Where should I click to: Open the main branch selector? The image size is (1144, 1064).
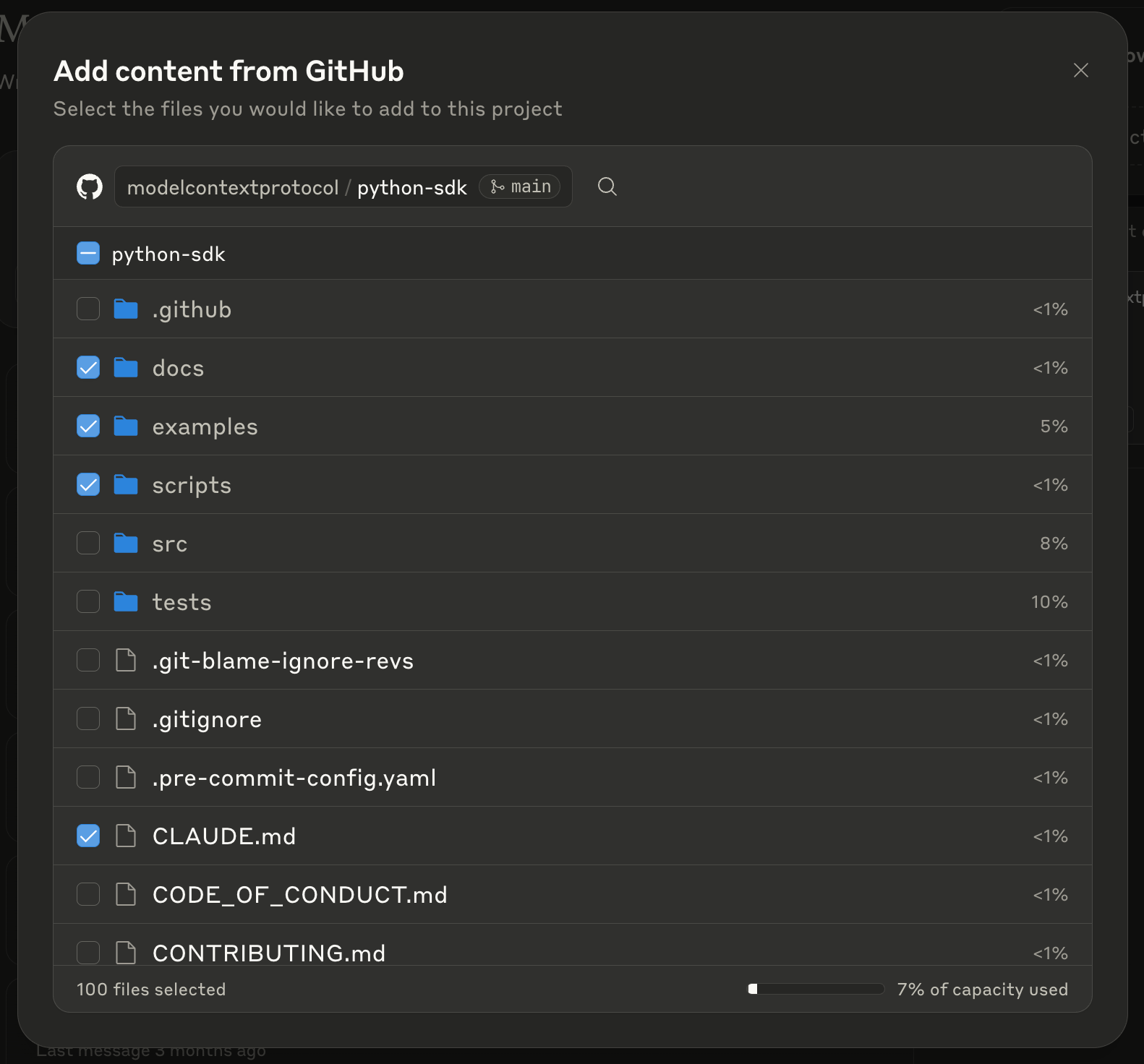520,187
